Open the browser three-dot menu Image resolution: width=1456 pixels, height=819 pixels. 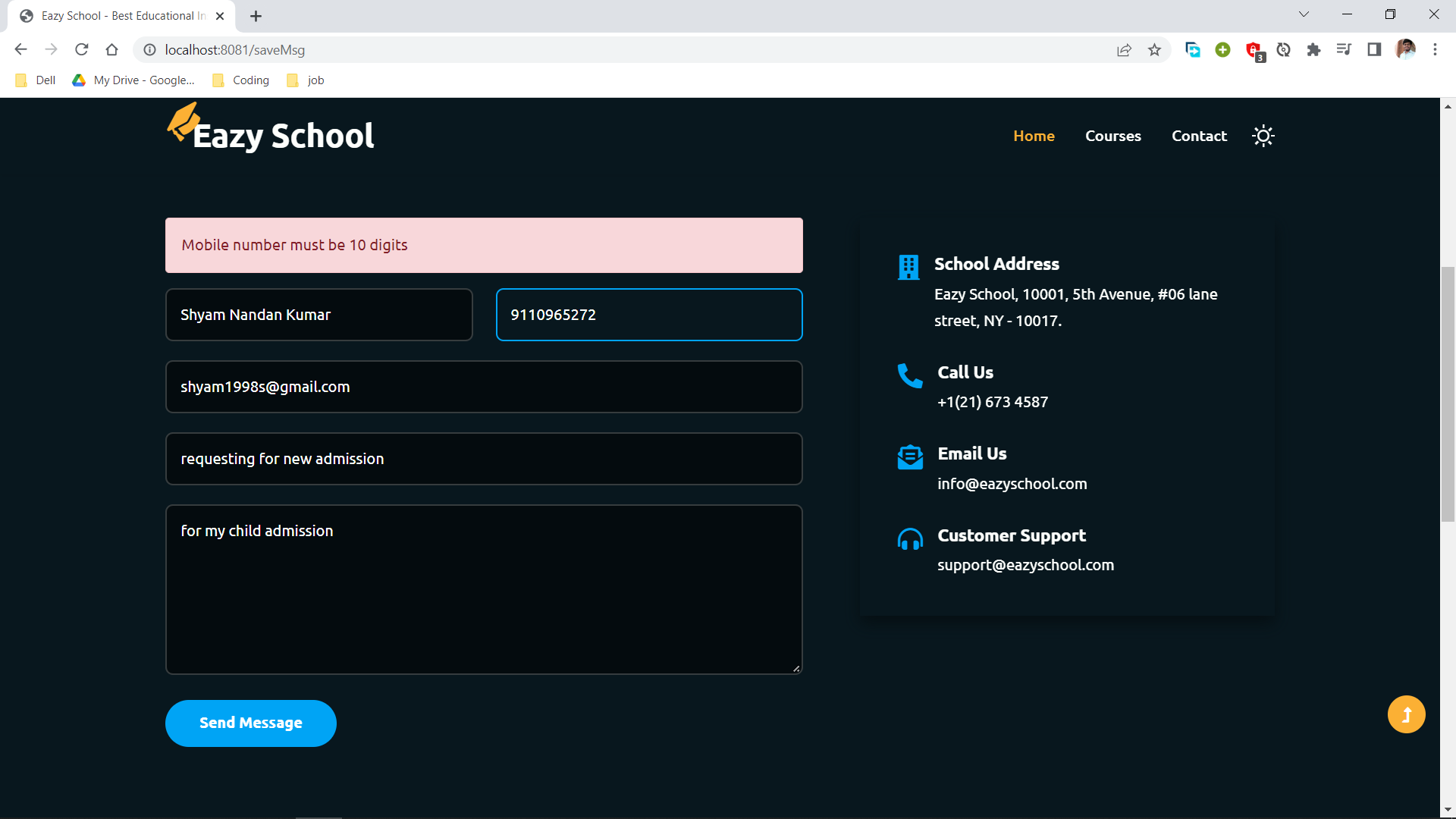(x=1435, y=49)
